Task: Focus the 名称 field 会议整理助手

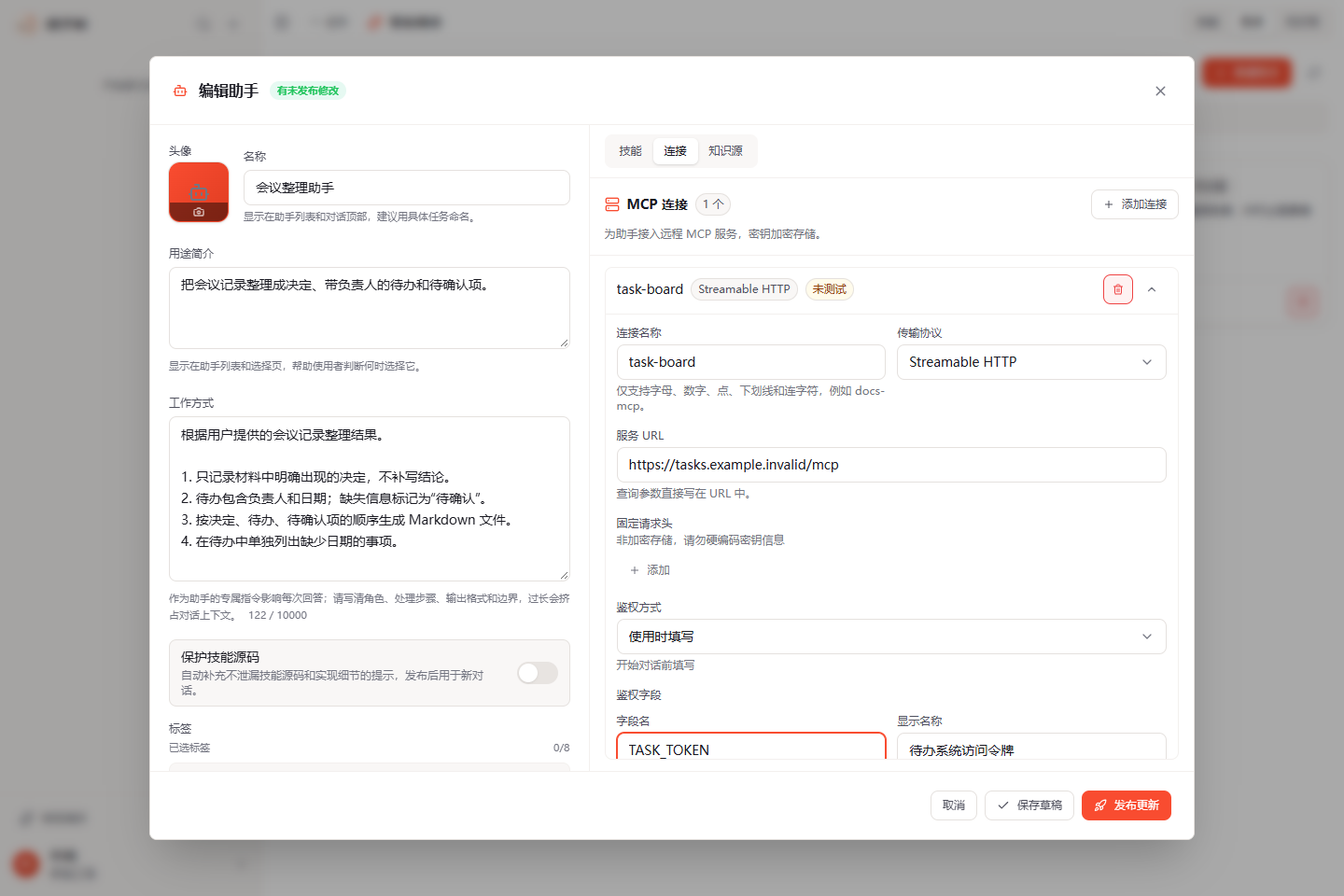Action: [x=407, y=188]
